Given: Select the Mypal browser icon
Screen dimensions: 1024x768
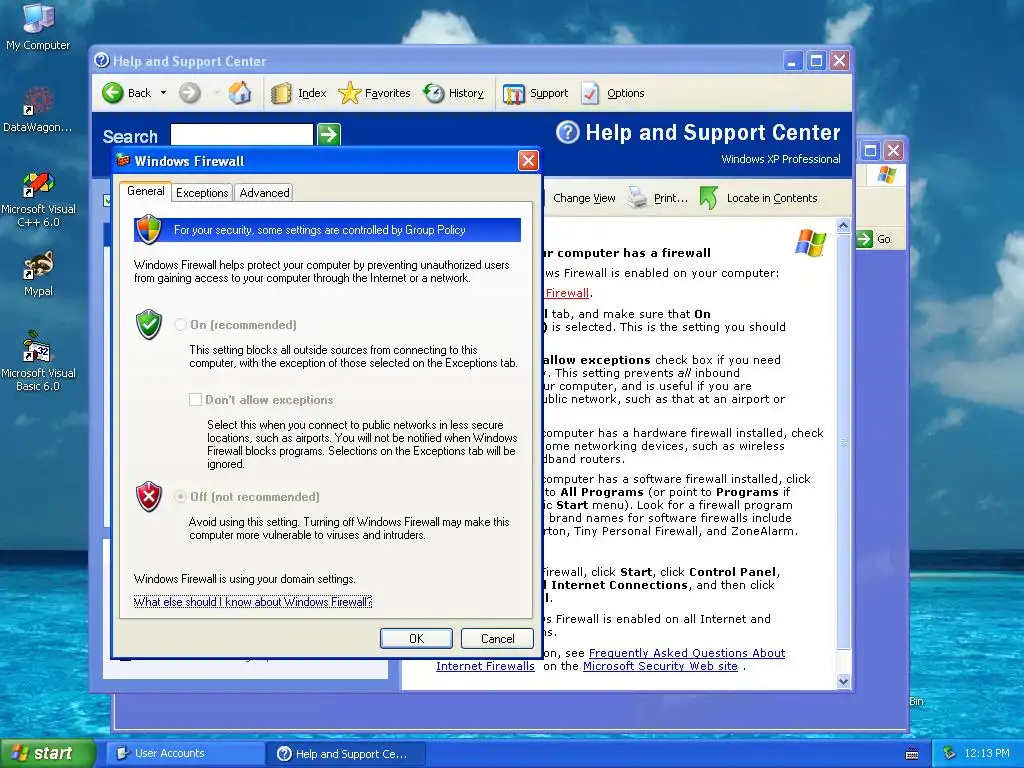Looking at the screenshot, I should pos(38,274).
